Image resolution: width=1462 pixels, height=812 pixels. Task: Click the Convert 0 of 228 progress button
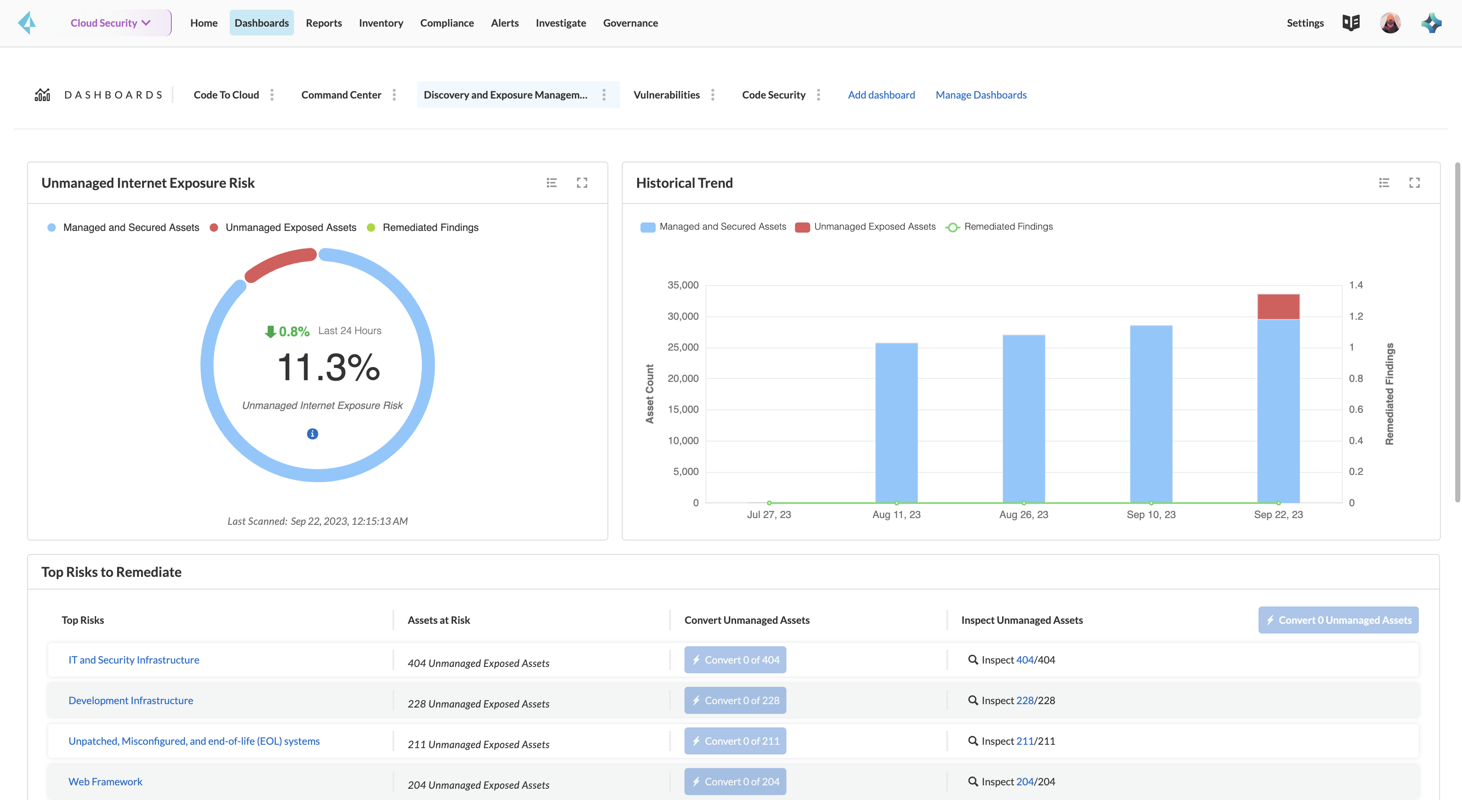click(735, 700)
